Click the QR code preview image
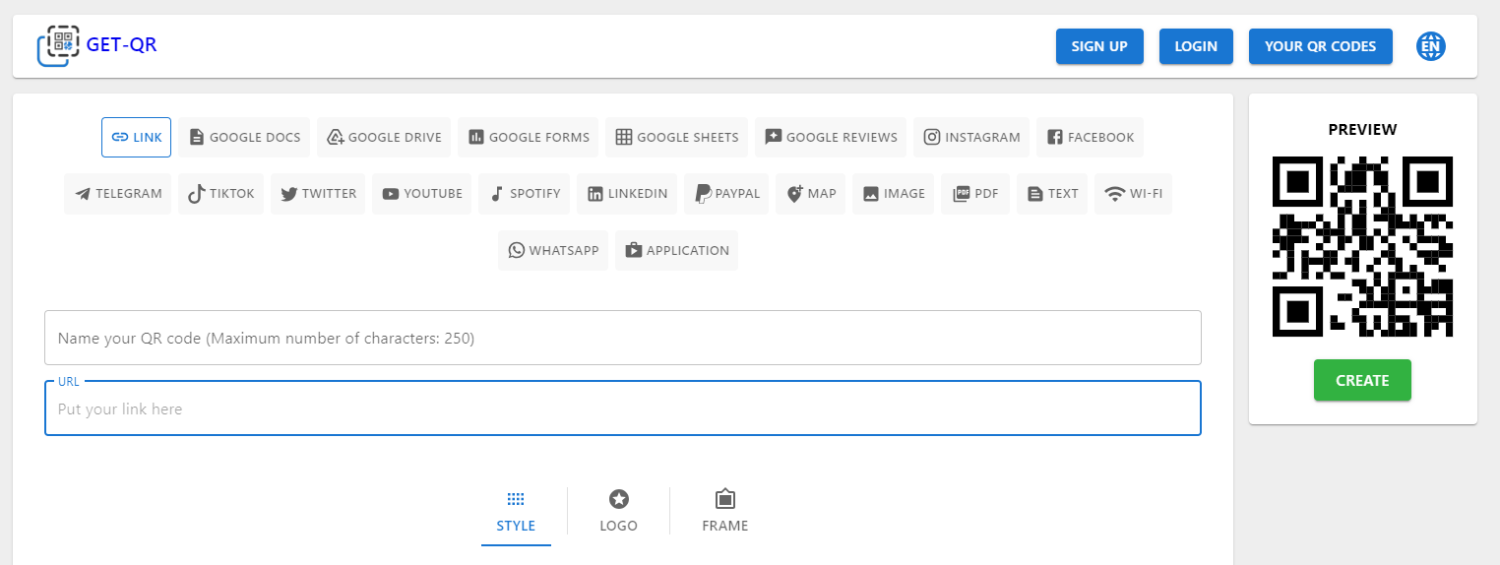 click(1362, 246)
